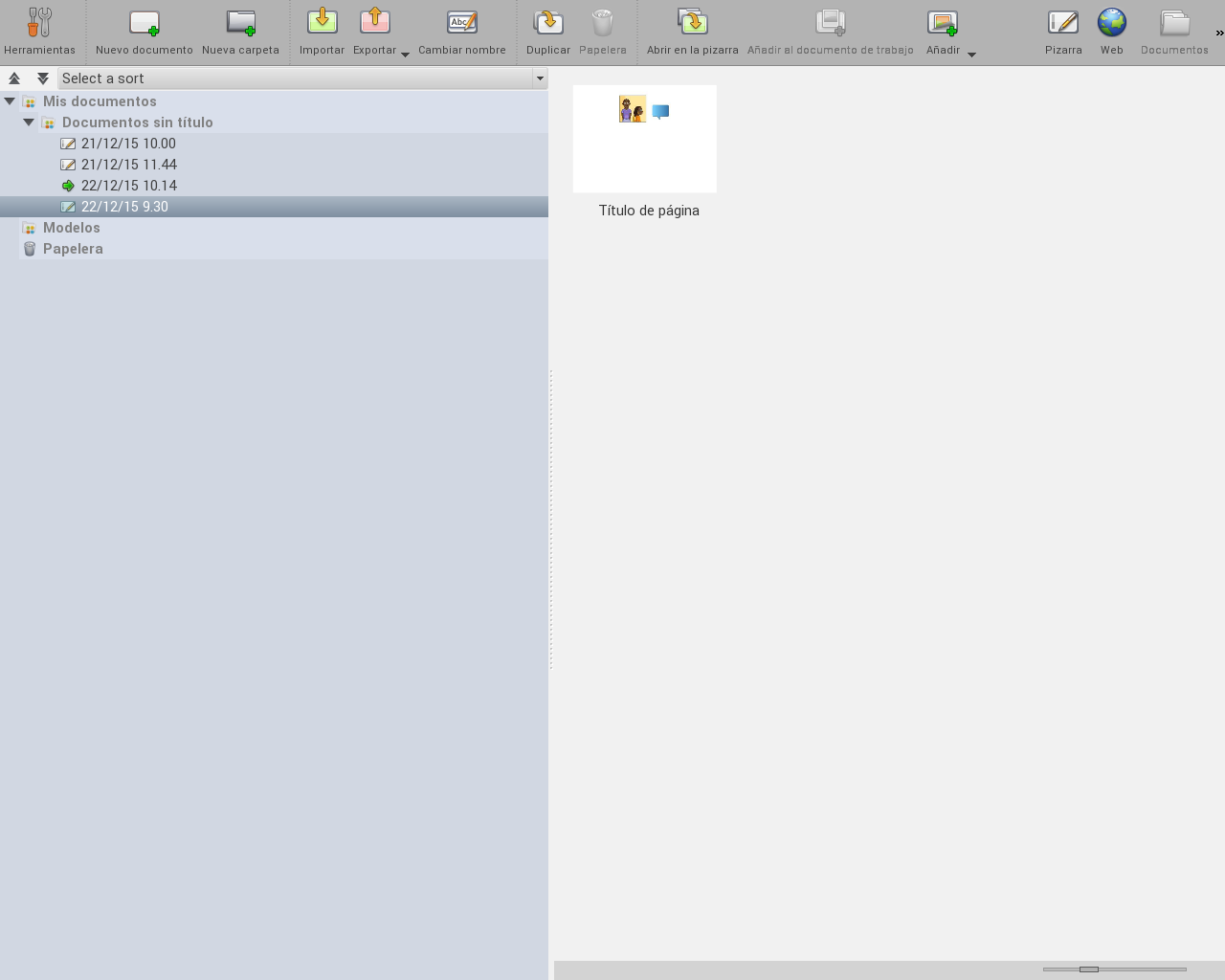1225x980 pixels.
Task: Switch to Web browser globe icon
Action: 1111,23
